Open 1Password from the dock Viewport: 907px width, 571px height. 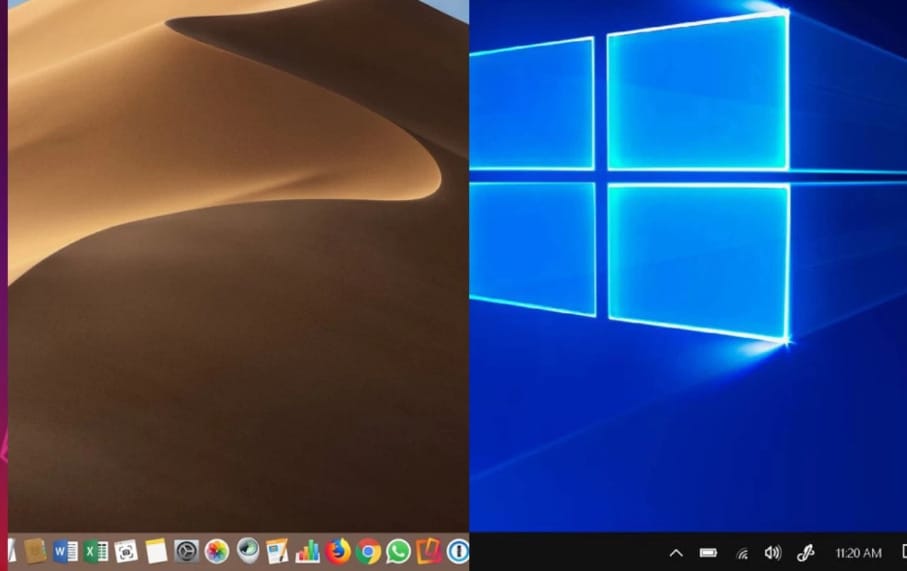pos(458,551)
